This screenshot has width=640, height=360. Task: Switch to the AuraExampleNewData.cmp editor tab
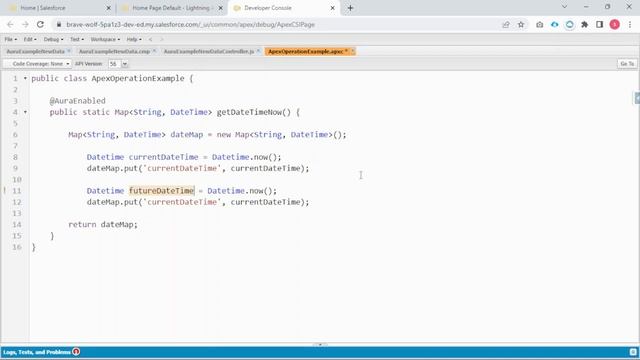point(114,51)
